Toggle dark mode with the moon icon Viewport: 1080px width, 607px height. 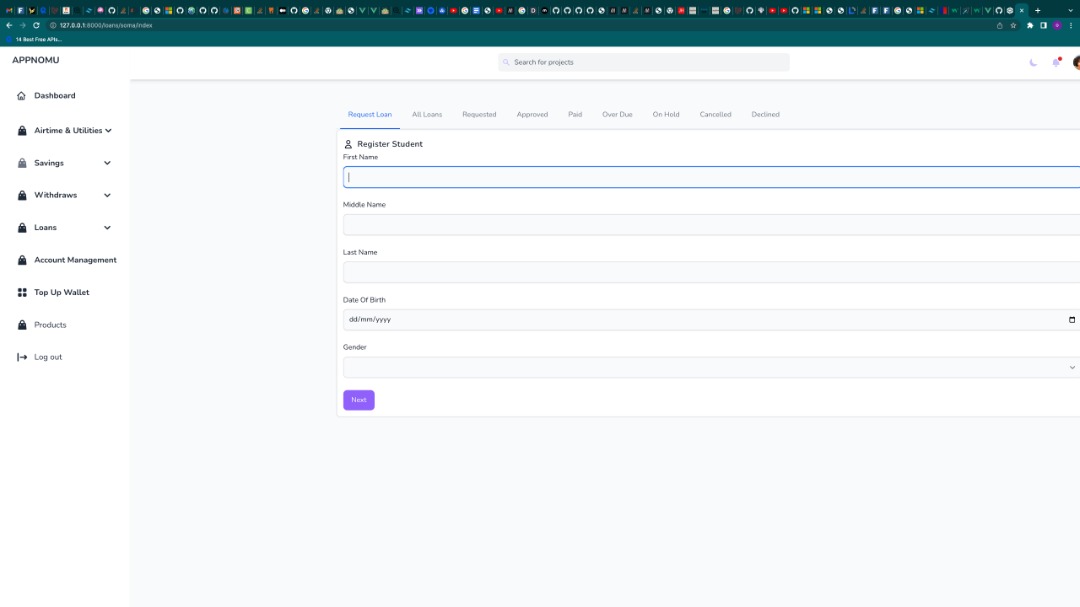[1031, 61]
